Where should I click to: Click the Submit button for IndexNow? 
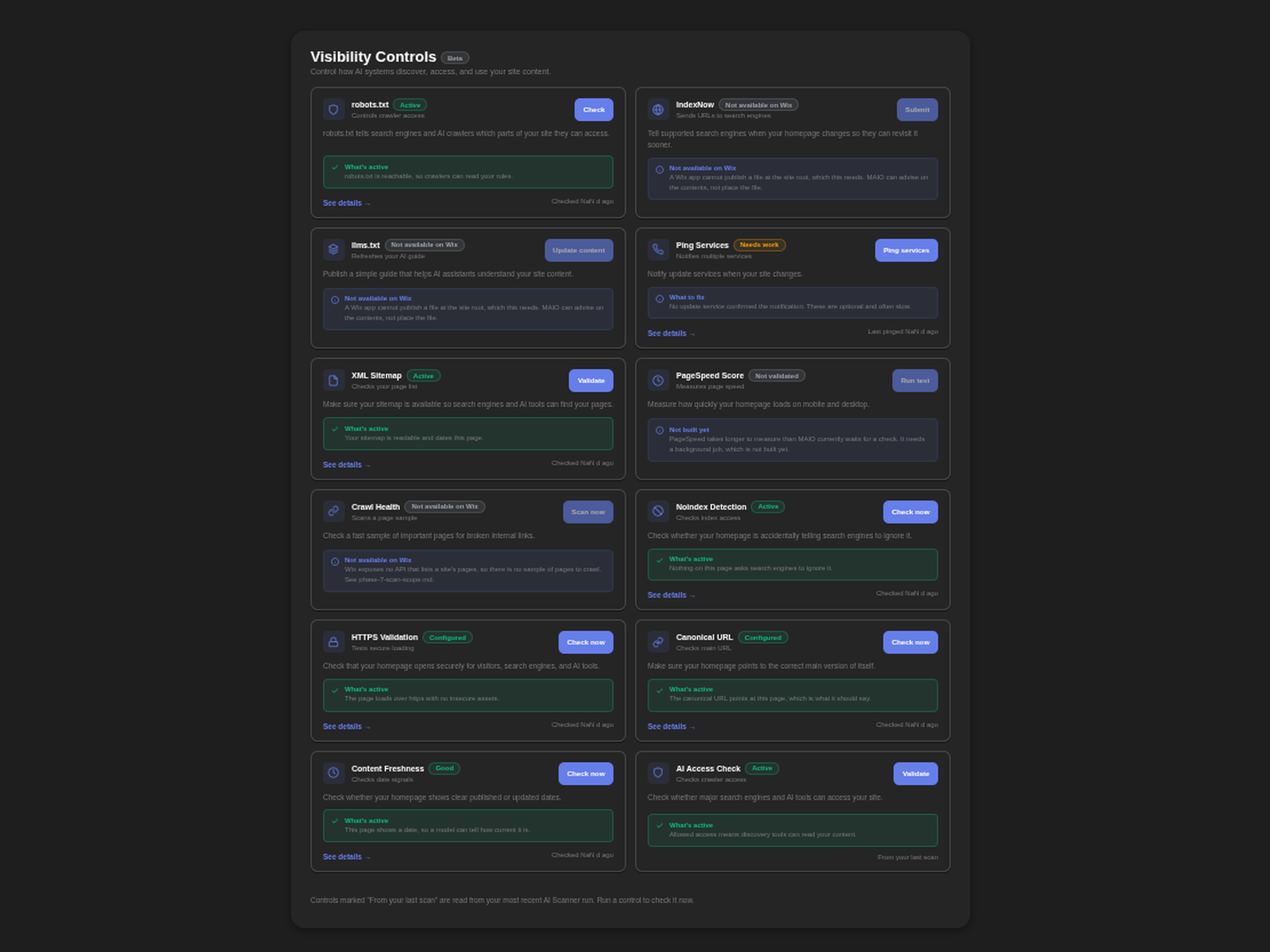click(x=917, y=109)
